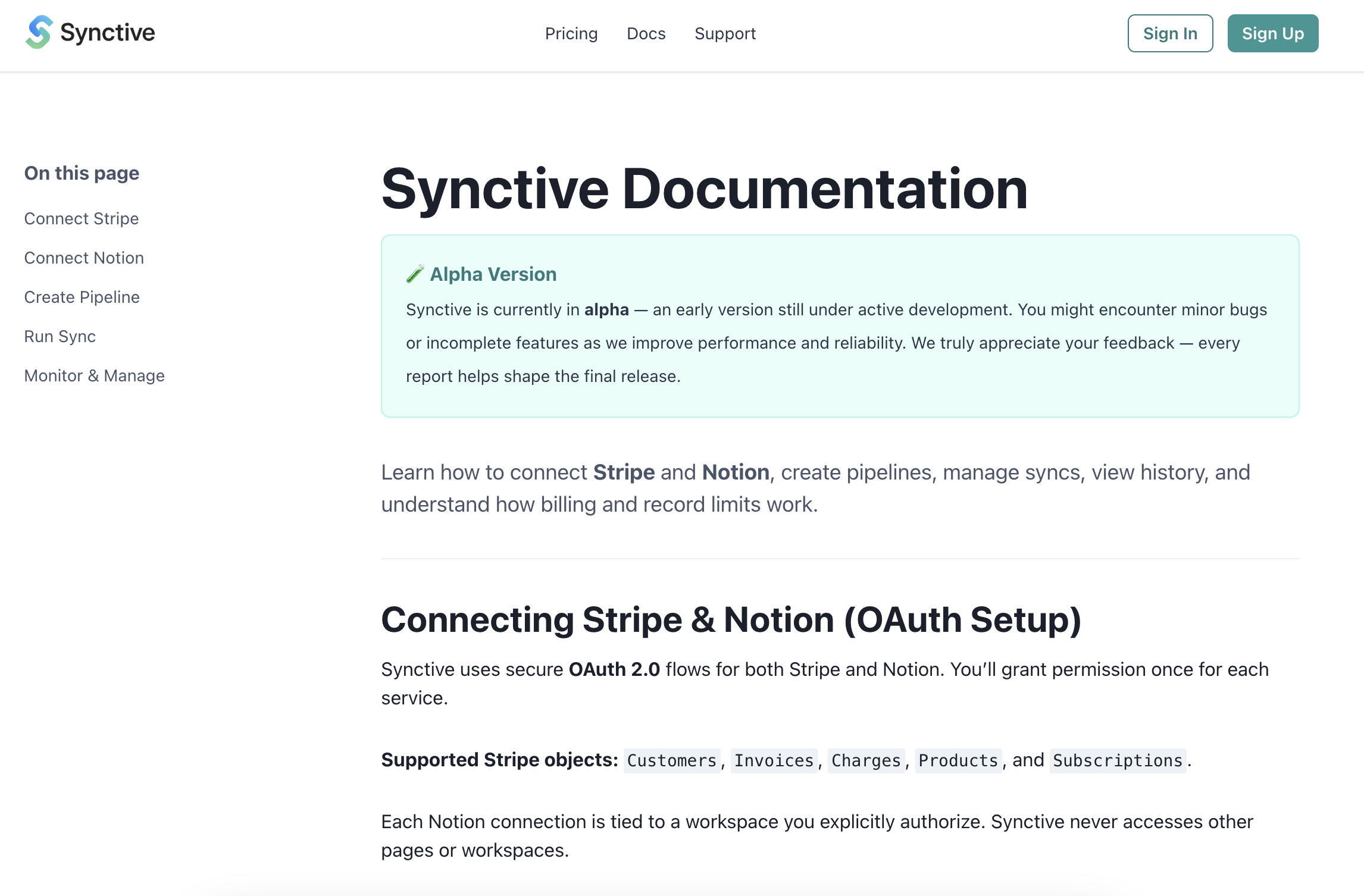Open the Pricing page
This screenshot has width=1364, height=896.
click(571, 33)
